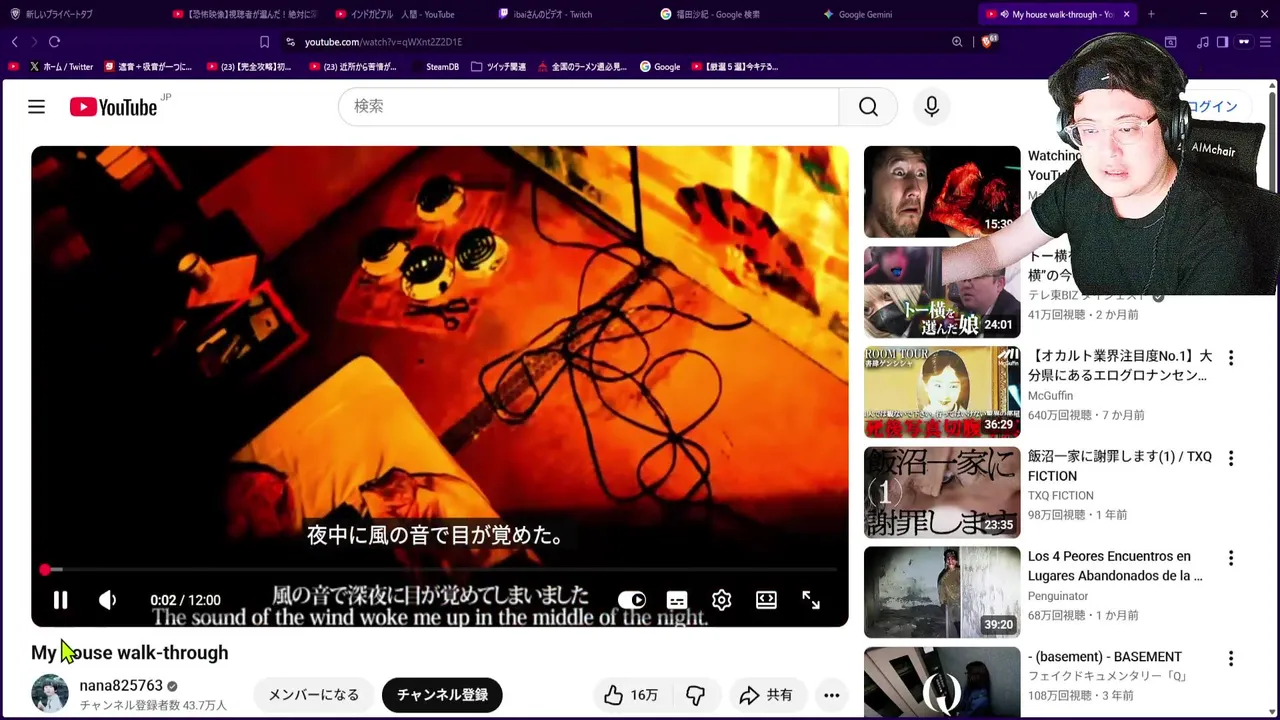Screen dimensions: 1280x720
Task: Dislike the video with thumbs-down
Action: (696, 695)
